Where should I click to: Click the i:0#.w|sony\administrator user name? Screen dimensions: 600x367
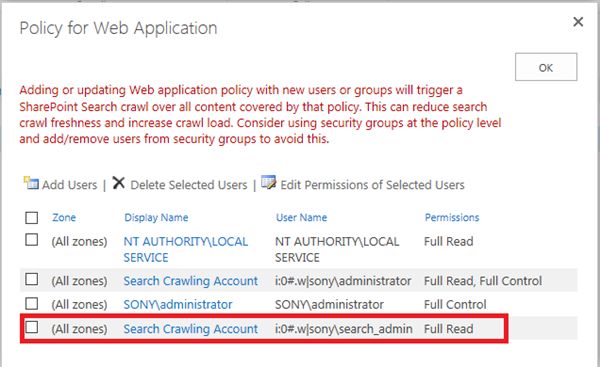(343, 281)
